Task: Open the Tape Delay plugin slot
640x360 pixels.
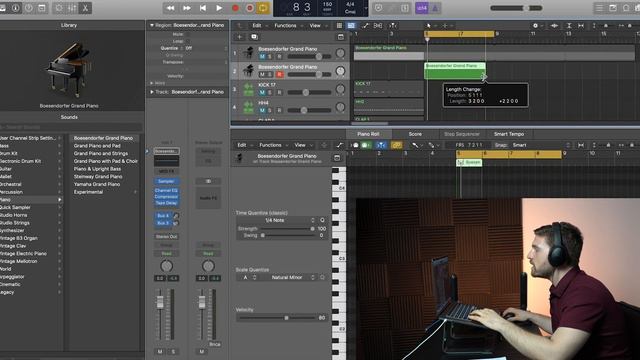Action: [166, 202]
